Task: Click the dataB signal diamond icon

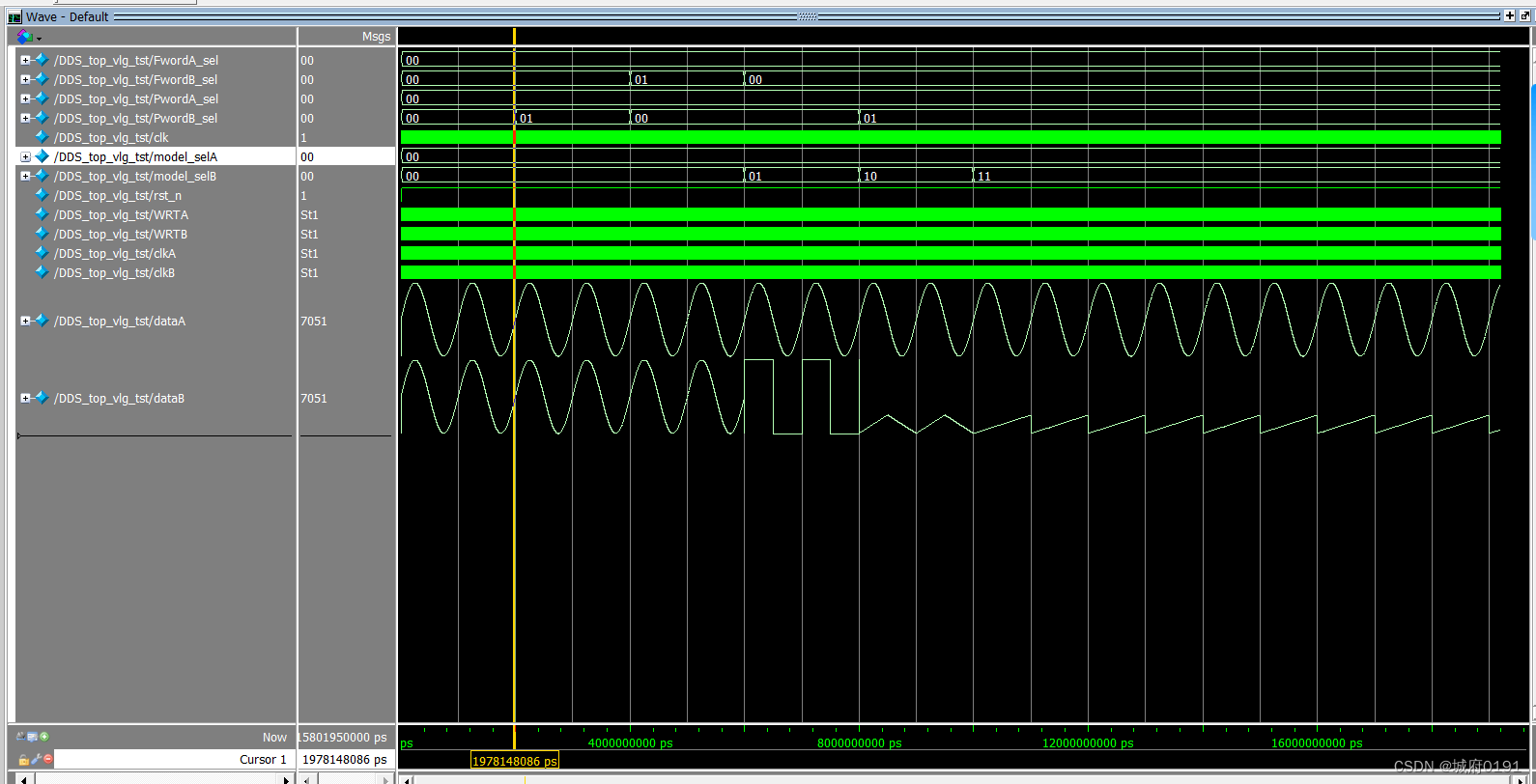Action: (42, 398)
